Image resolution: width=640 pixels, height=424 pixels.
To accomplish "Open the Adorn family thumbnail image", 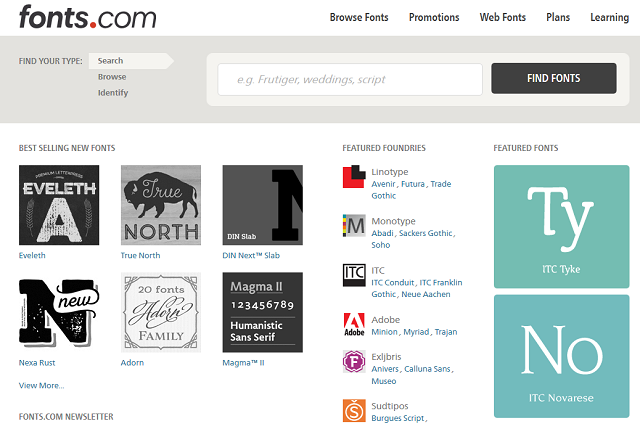I will click(161, 313).
